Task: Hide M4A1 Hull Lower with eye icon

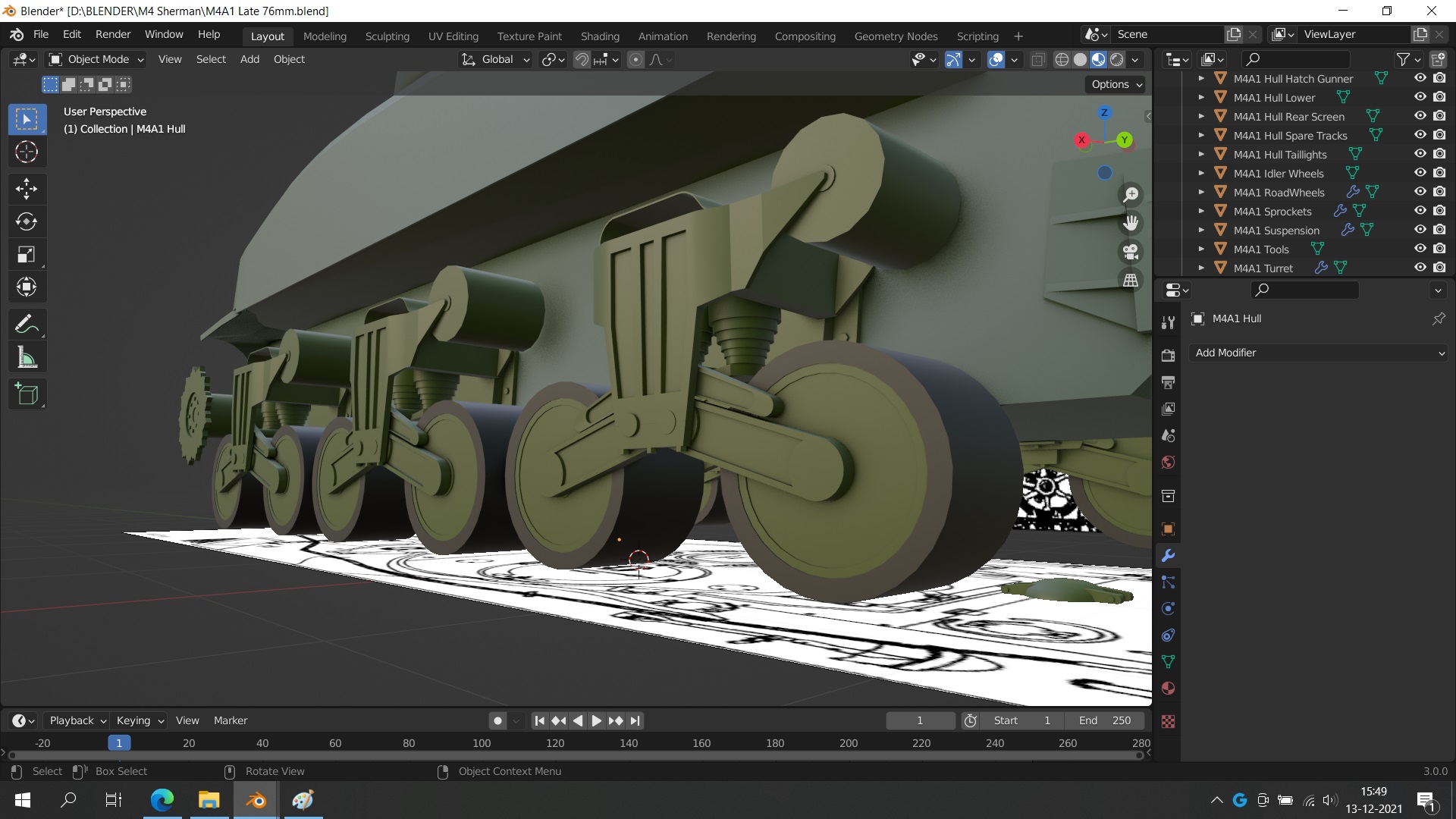Action: 1420,97
